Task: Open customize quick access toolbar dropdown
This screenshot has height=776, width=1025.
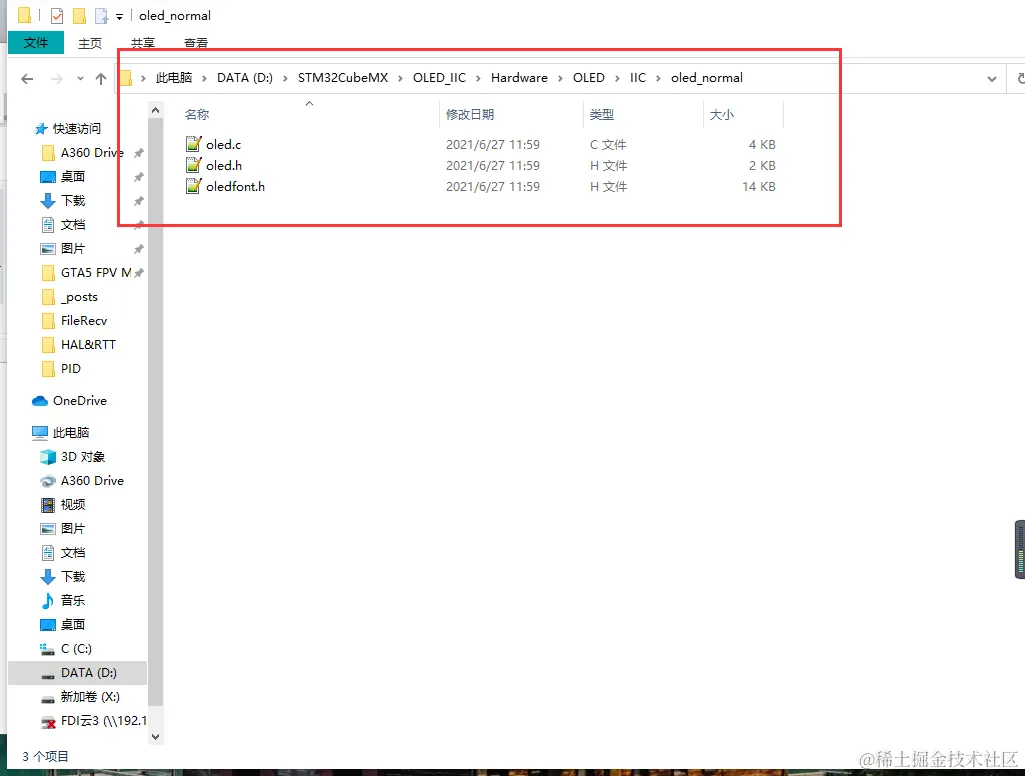Action: [119, 16]
